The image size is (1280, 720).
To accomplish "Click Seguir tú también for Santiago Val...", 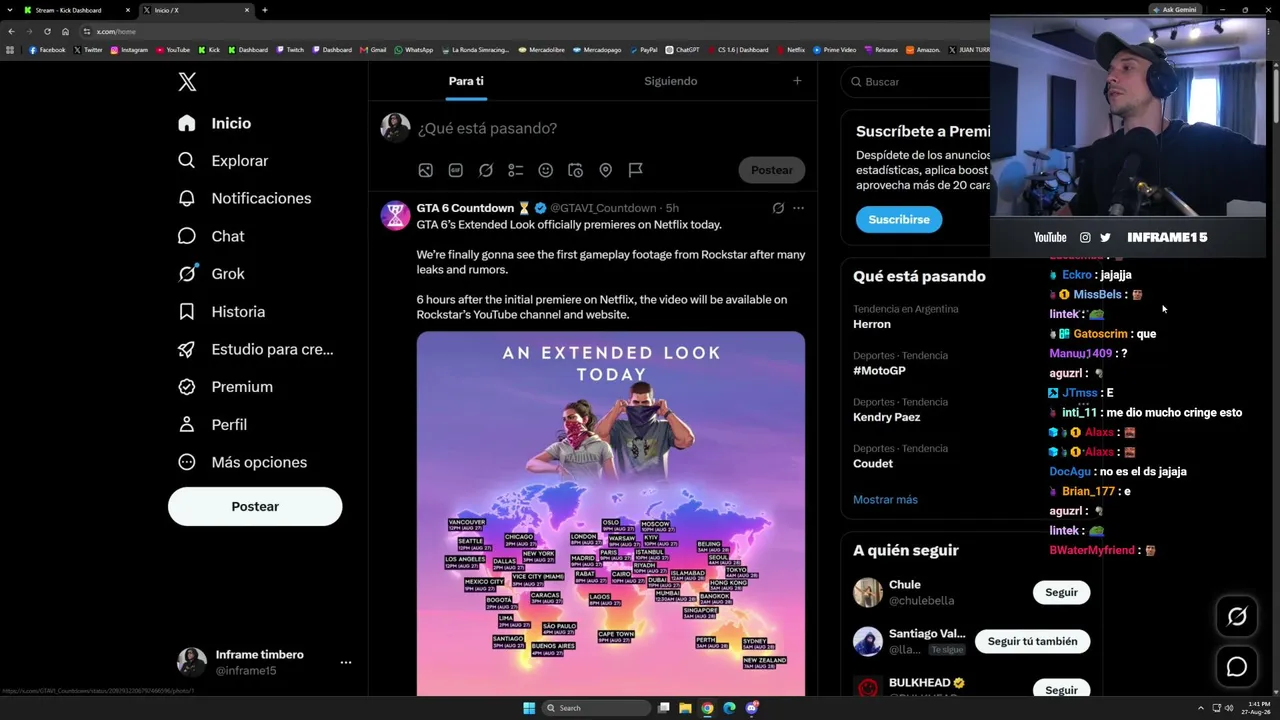I will pyautogui.click(x=1032, y=641).
